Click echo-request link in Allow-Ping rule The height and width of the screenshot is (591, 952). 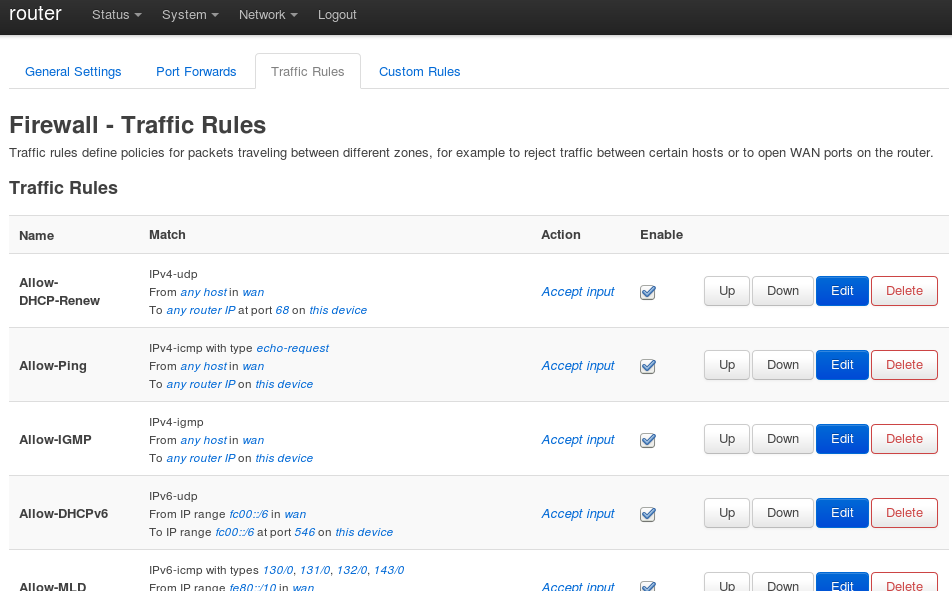click(293, 349)
